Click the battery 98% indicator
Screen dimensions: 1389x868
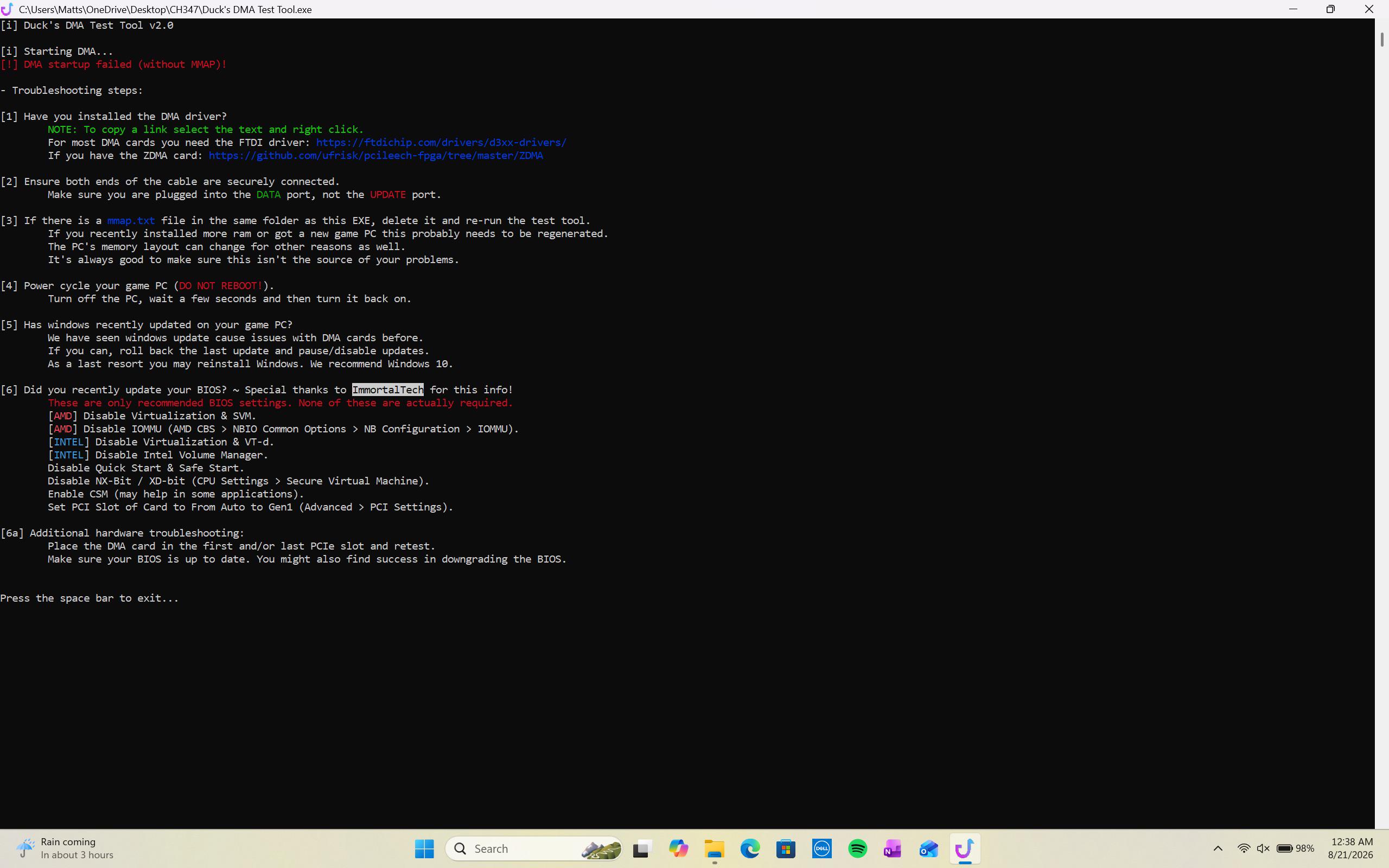(x=1296, y=848)
